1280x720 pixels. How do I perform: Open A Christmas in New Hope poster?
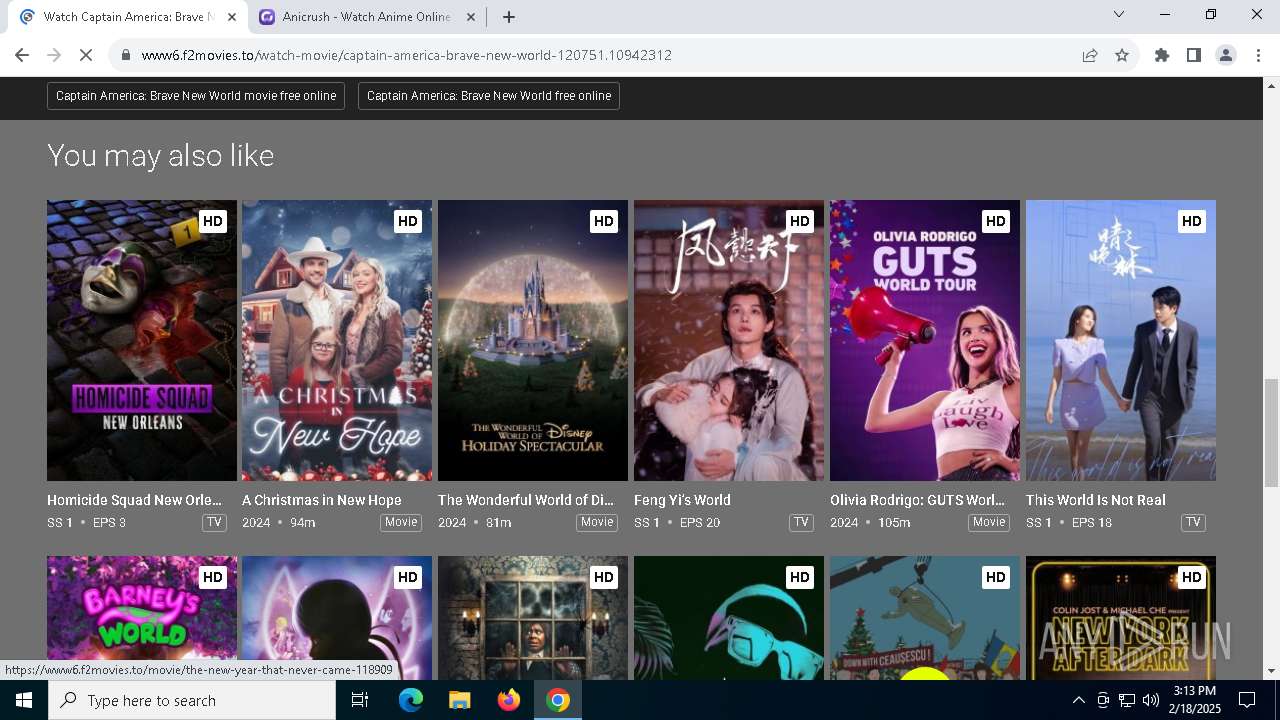click(337, 340)
